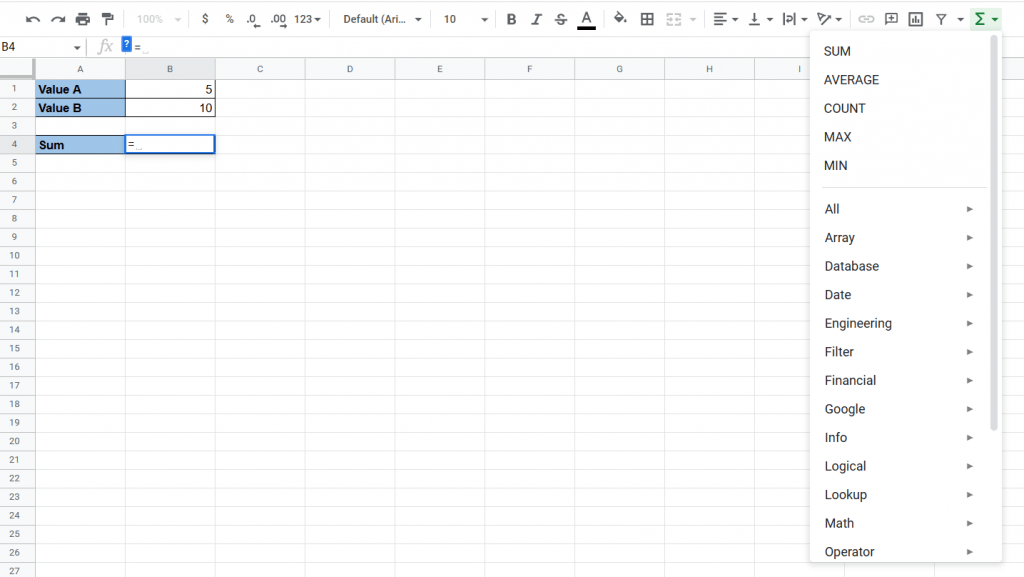Open the text color picker
This screenshot has height=577, width=1024.
(x=586, y=18)
